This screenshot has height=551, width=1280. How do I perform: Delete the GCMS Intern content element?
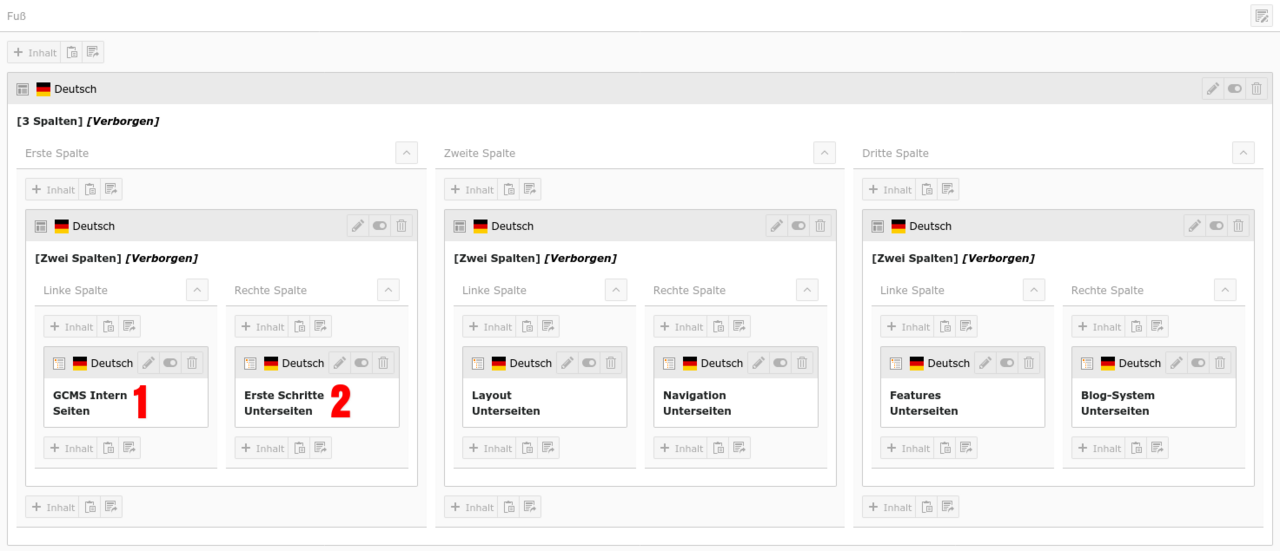[x=192, y=363]
